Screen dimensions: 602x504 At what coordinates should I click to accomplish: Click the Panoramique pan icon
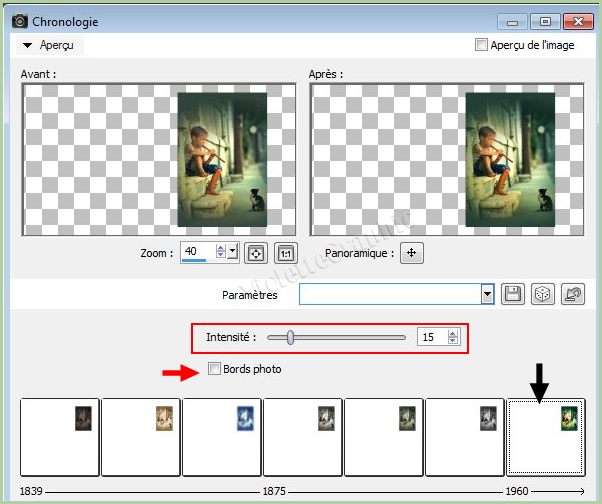click(x=410, y=253)
